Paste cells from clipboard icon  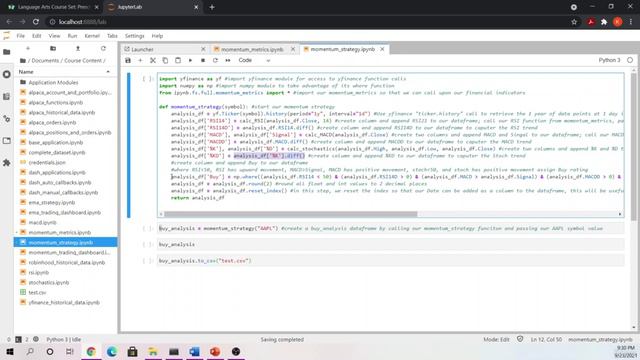(178, 60)
